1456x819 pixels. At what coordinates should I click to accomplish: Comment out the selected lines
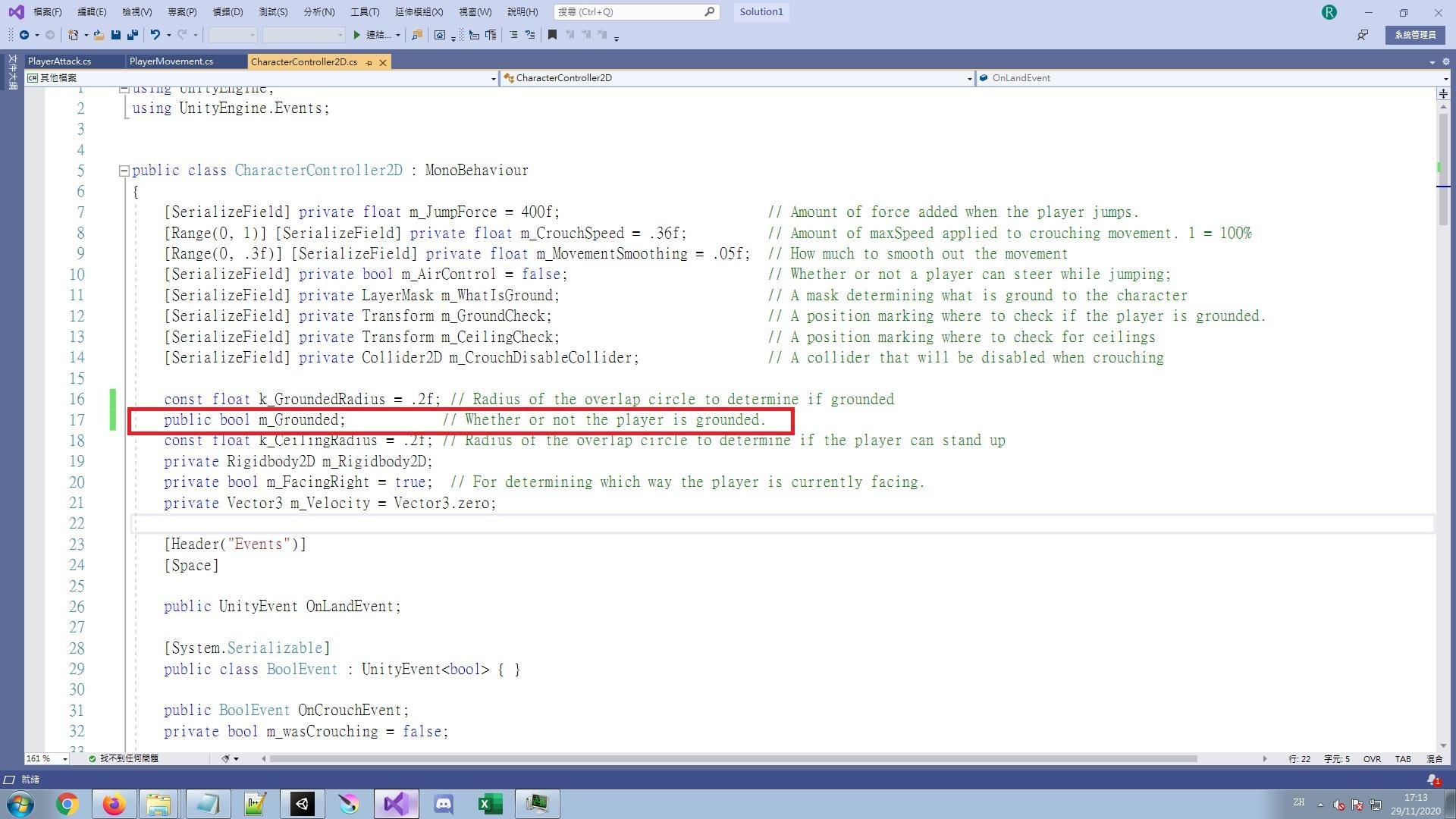(513, 35)
